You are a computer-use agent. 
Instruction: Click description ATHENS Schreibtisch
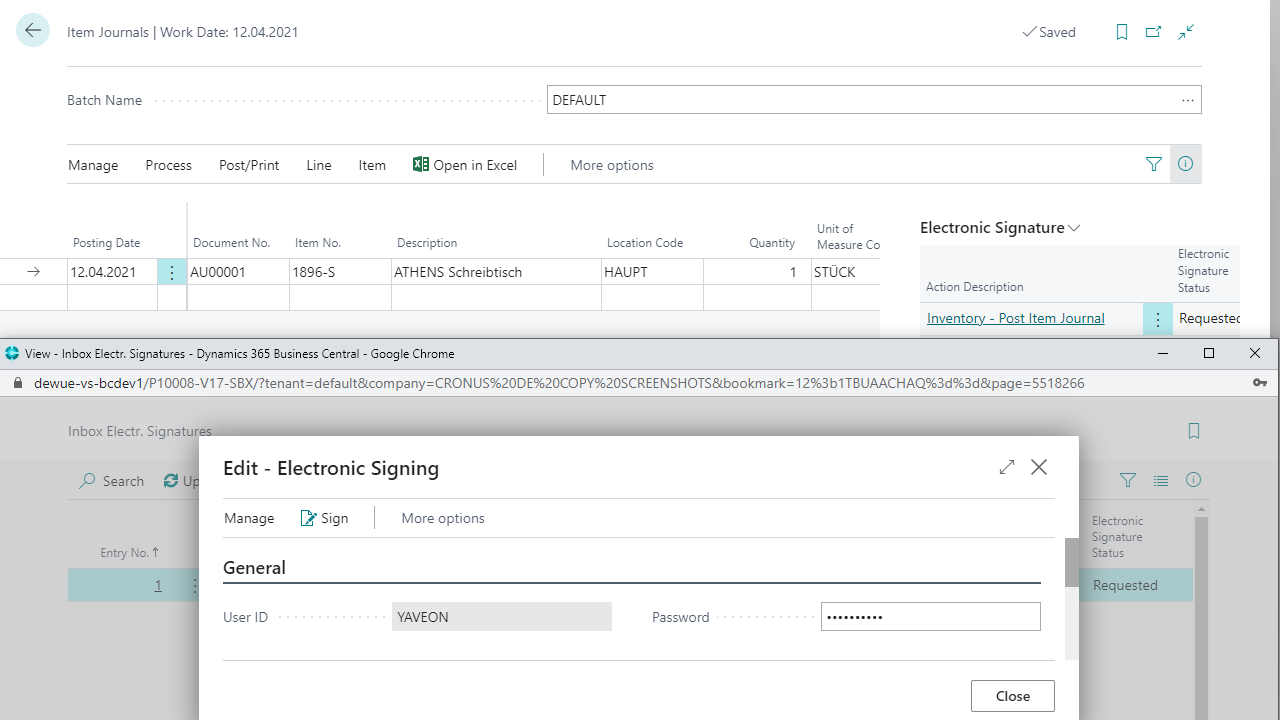point(496,272)
